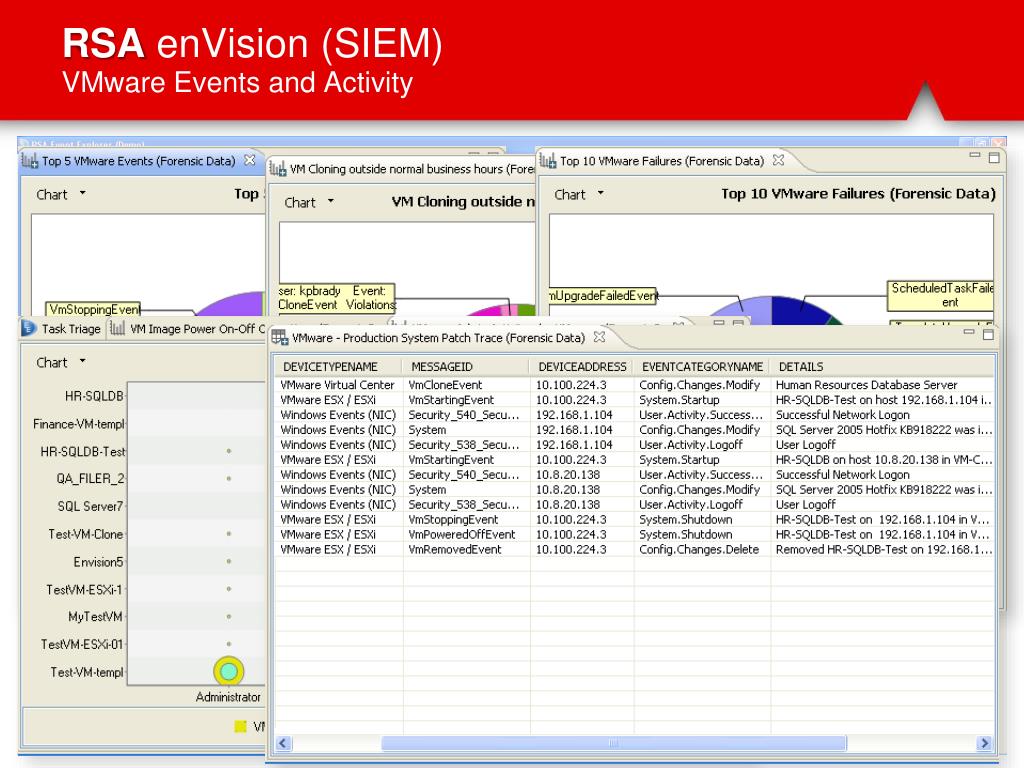This screenshot has width=1024, height=768.
Task: Click 'HR-SQLDB-Test on host 192.168.1.104' details cell
Action: (884, 400)
